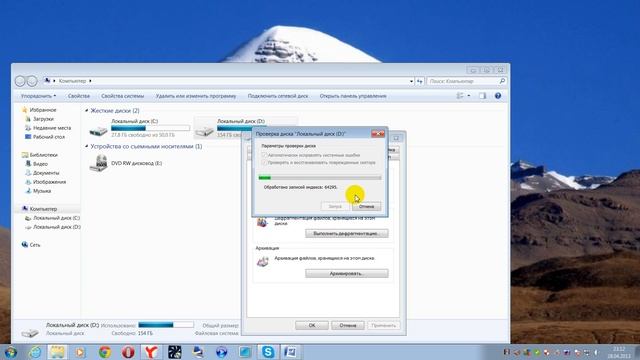Open the Упорядочить dropdown menu
Screen dimensions: 640x360
38,96
